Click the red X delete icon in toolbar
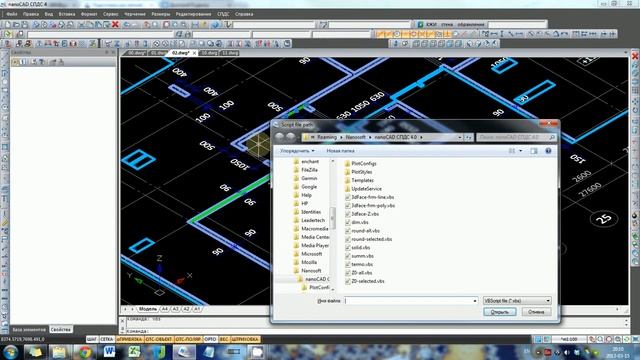640x360 pixels. tap(116, 24)
